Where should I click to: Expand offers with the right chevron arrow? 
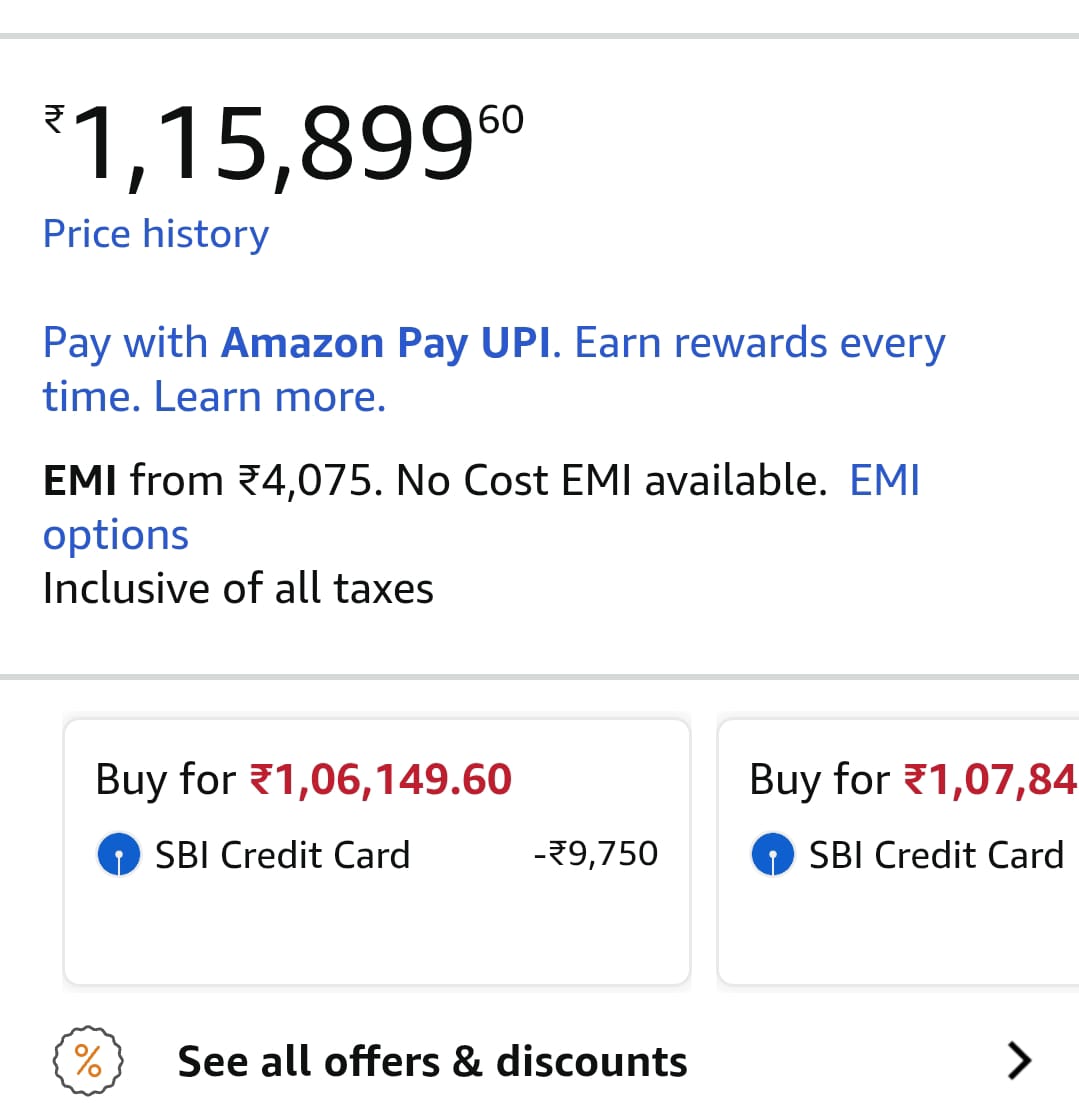click(x=1018, y=1061)
